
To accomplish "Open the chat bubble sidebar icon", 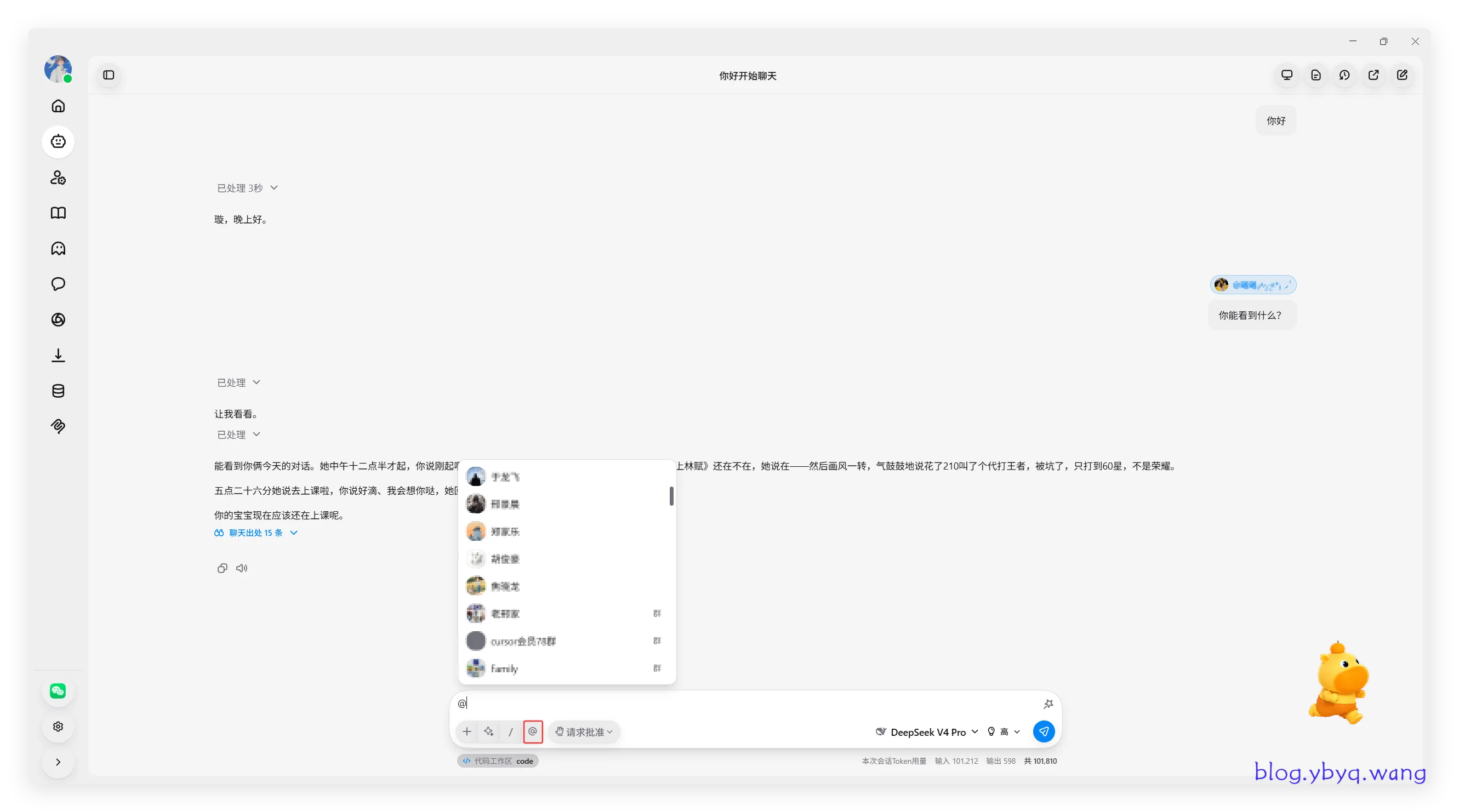I will [58, 284].
